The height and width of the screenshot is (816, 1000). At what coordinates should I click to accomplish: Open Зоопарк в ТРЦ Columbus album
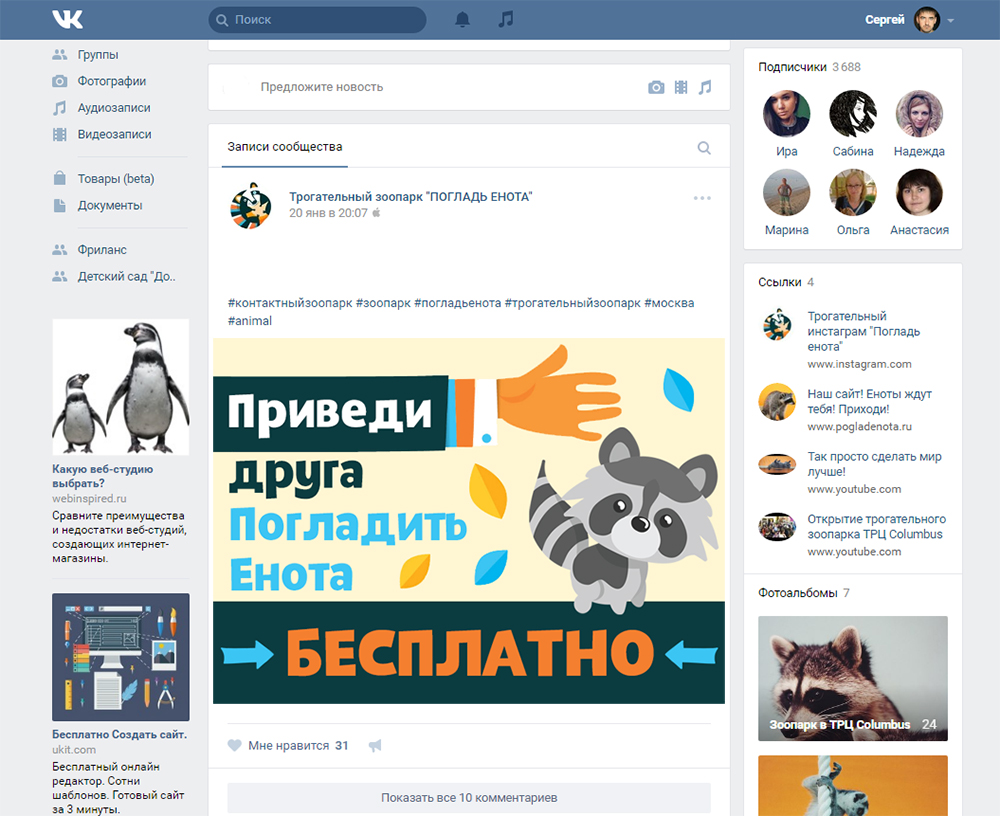pyautogui.click(x=853, y=678)
